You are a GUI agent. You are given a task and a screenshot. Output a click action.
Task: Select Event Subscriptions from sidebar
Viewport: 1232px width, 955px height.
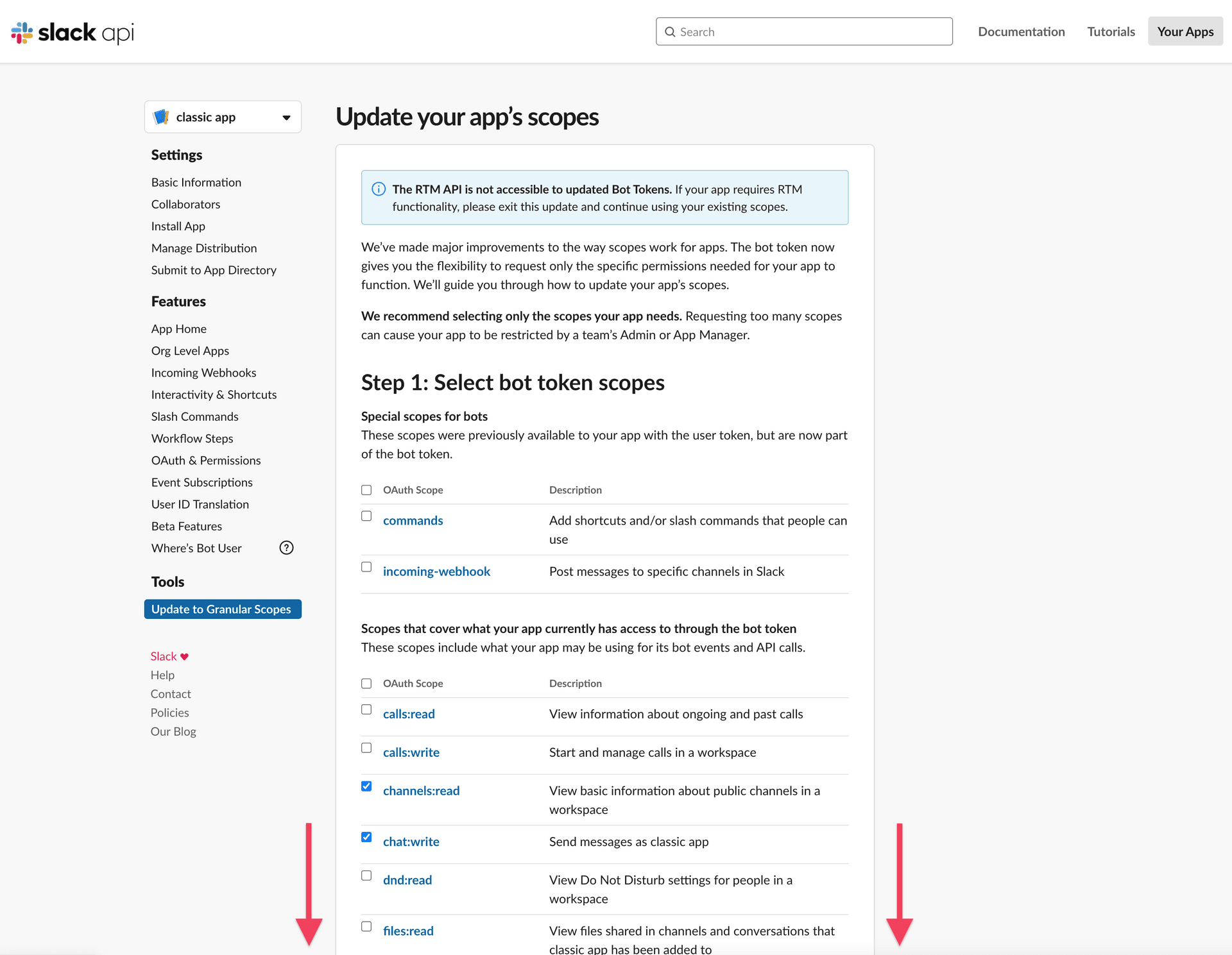[201, 482]
